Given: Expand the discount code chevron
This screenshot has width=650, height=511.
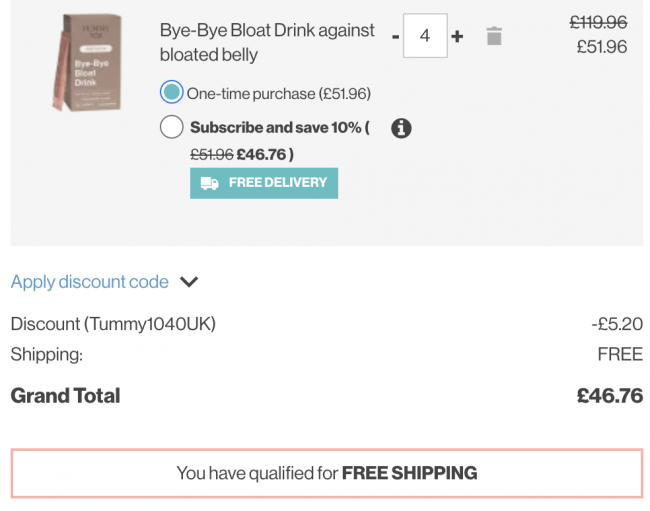Looking at the screenshot, I should [x=189, y=282].
